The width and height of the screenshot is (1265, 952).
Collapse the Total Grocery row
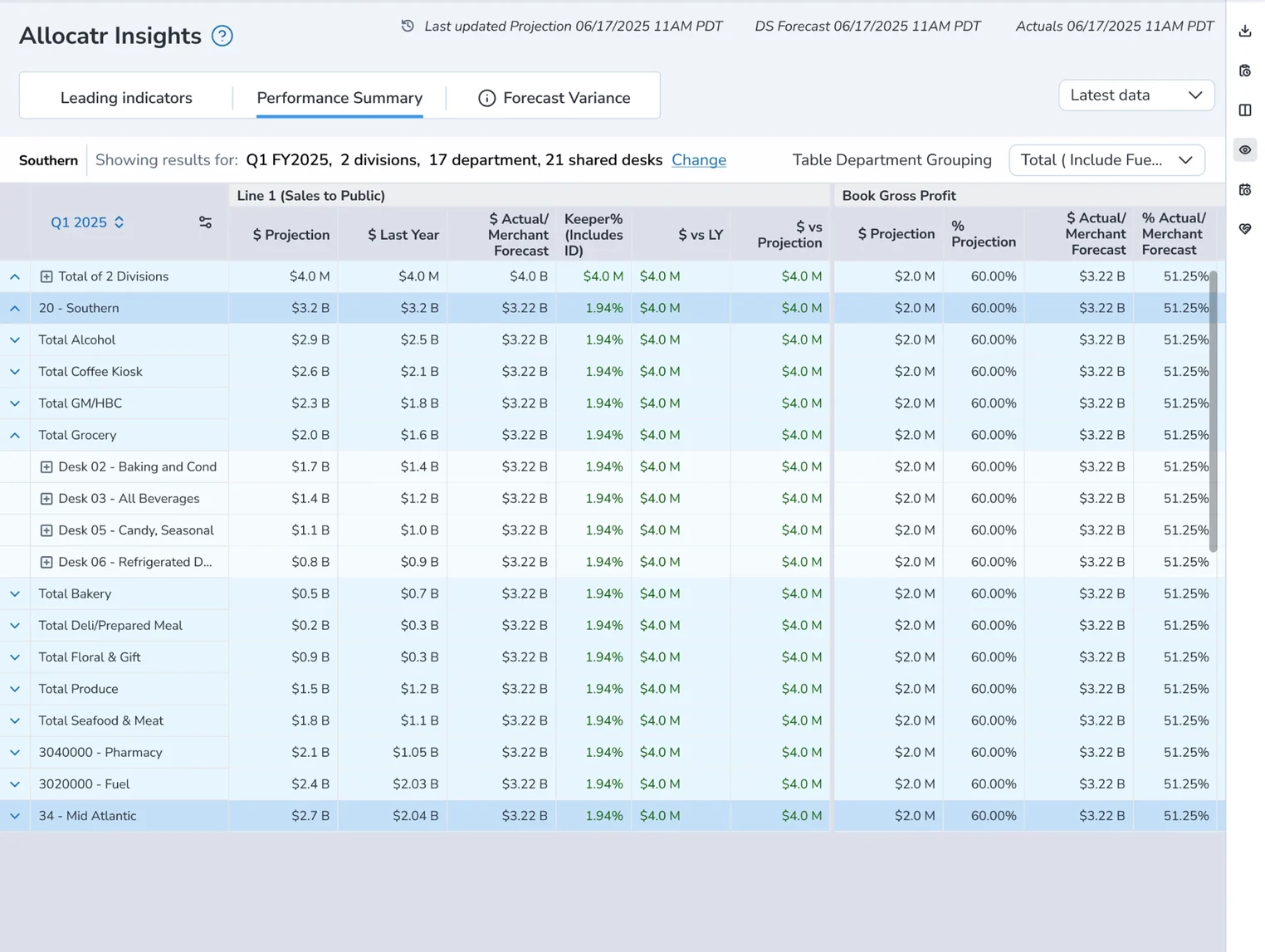[15, 435]
